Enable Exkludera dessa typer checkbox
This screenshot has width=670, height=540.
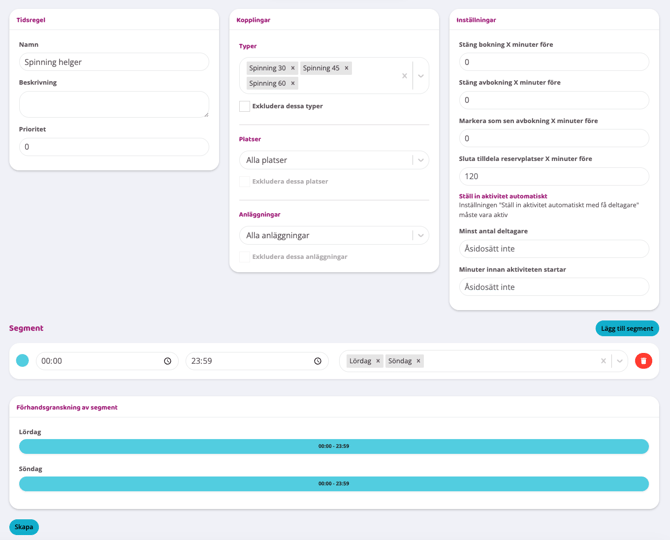point(244,106)
